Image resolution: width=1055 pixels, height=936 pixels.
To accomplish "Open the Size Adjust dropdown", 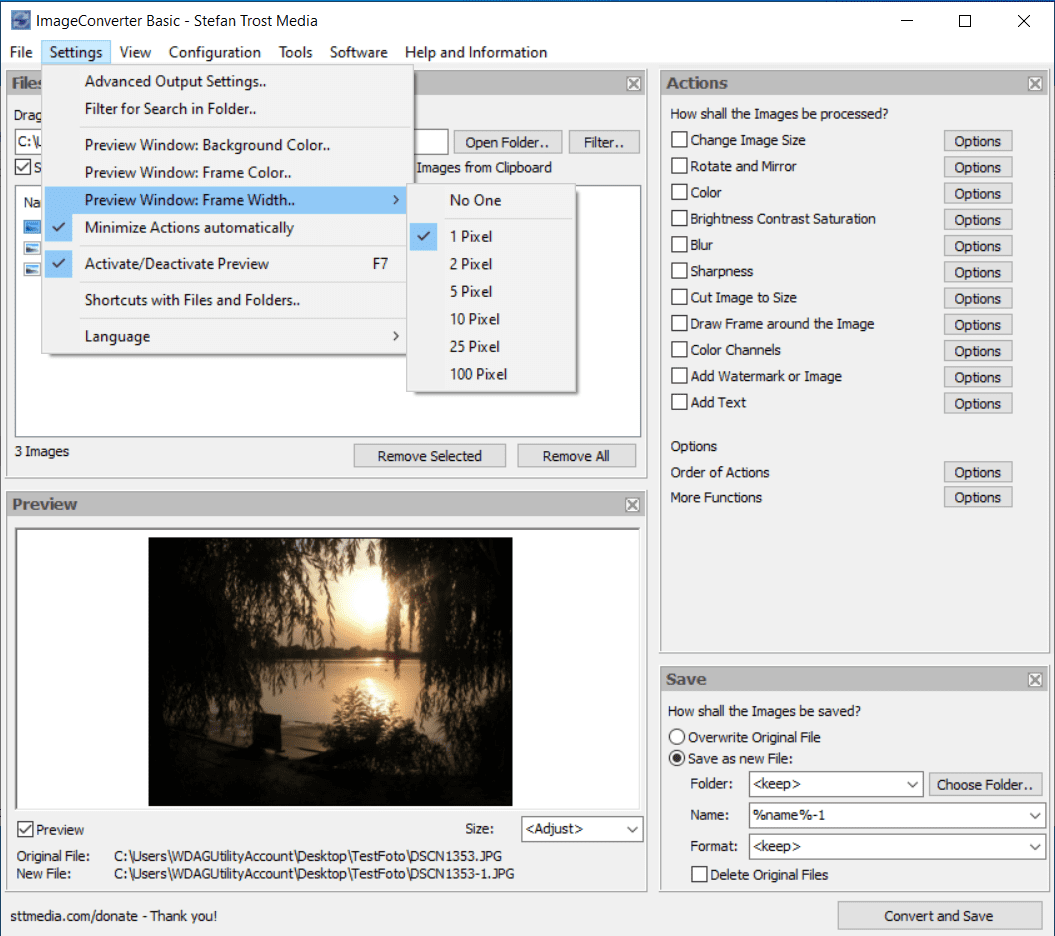I will pyautogui.click(x=582, y=829).
